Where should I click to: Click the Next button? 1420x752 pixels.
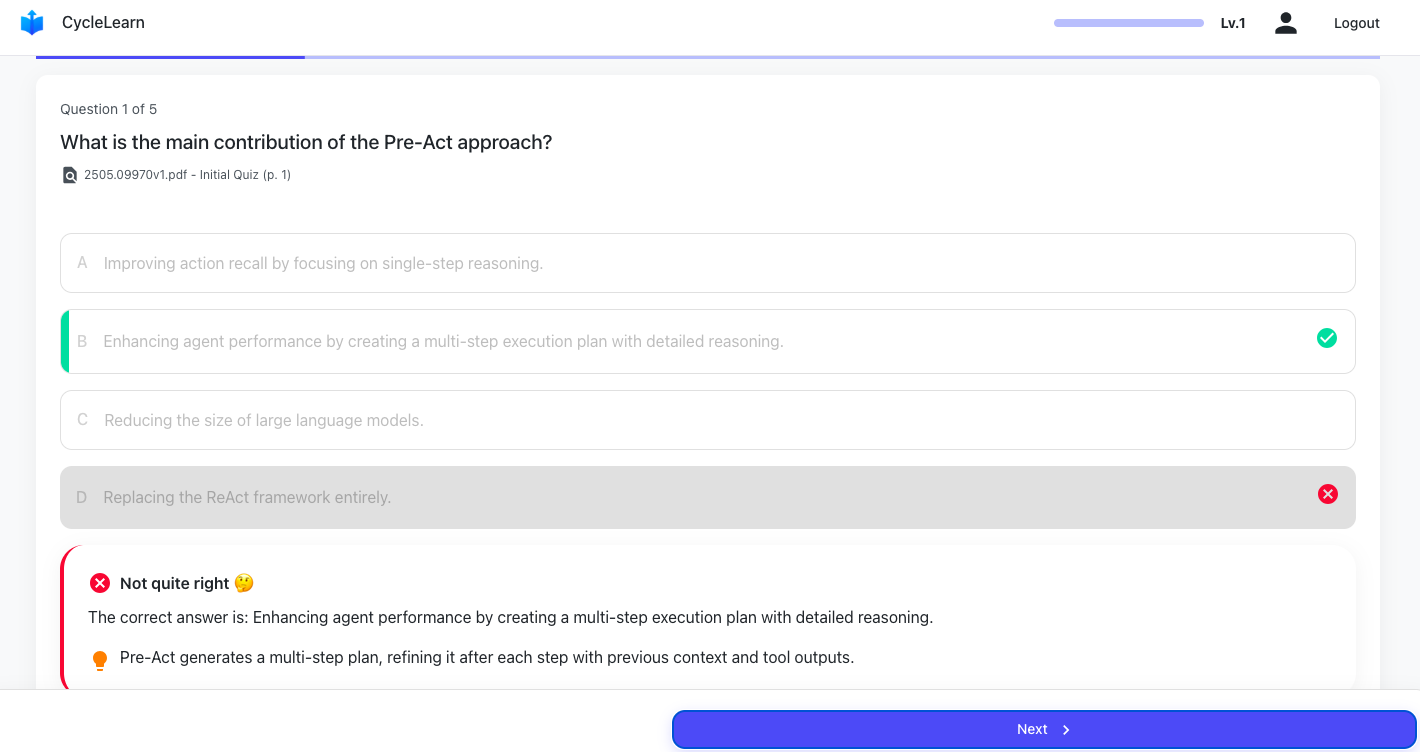1043,729
